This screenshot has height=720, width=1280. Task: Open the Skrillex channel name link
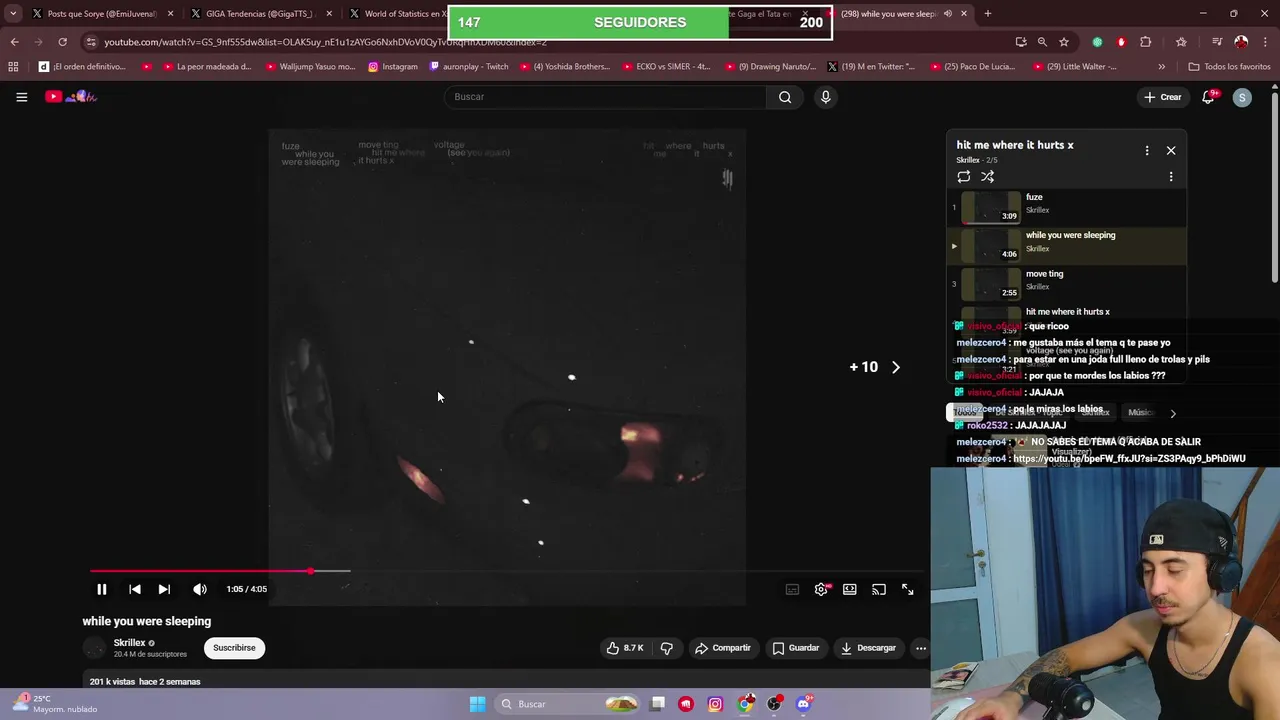coord(129,643)
